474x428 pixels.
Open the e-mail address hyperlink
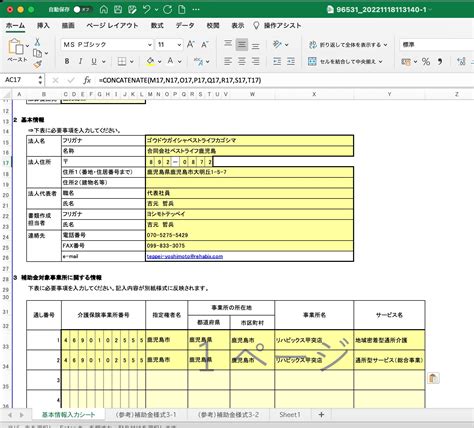pyautogui.click(x=185, y=256)
